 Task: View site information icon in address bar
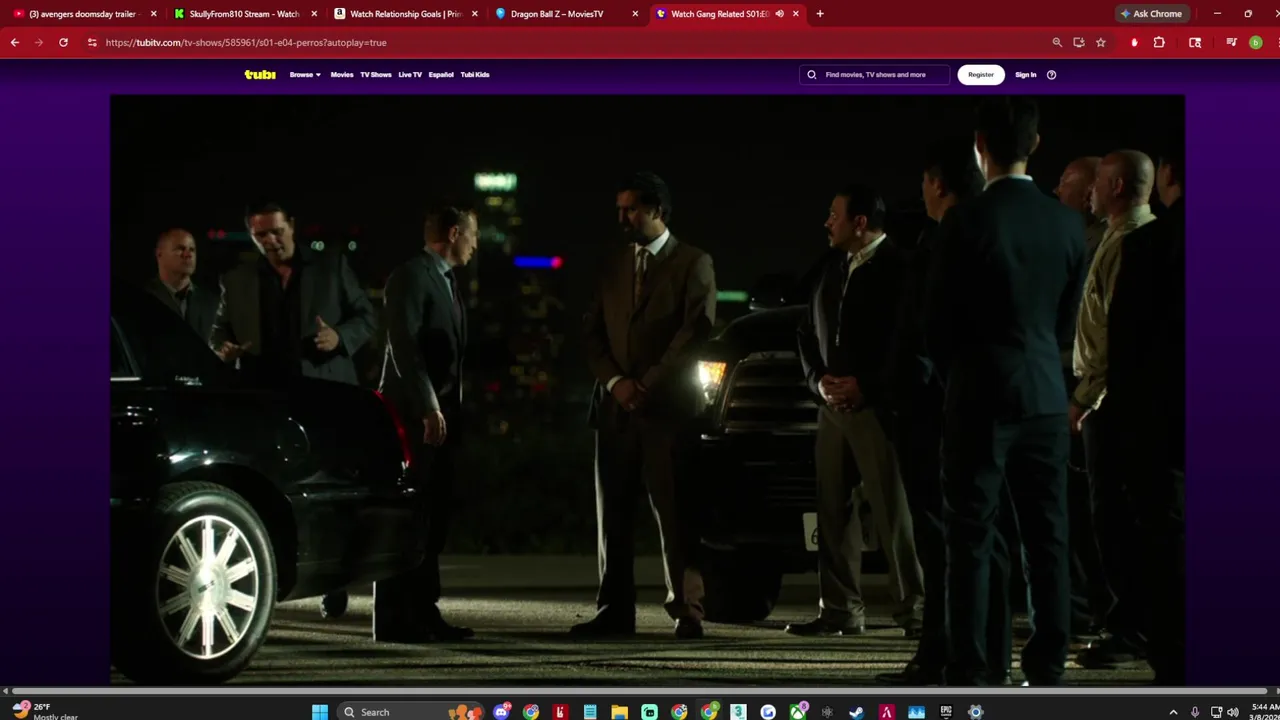[x=92, y=43]
